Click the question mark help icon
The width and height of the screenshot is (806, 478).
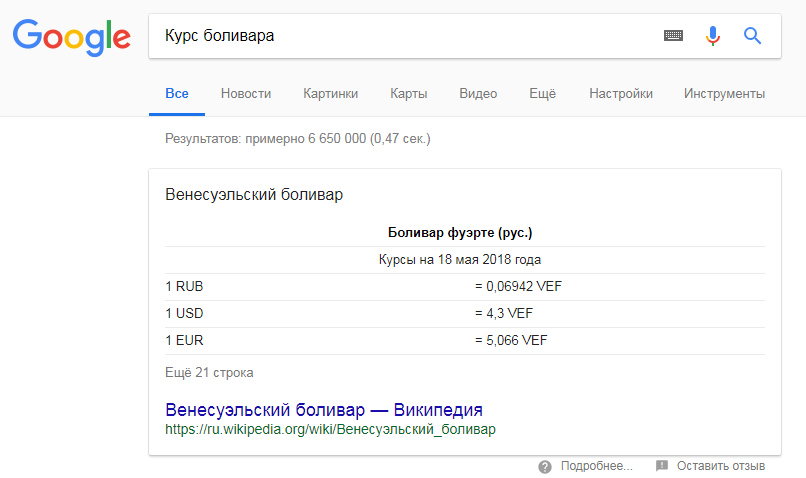(x=545, y=467)
